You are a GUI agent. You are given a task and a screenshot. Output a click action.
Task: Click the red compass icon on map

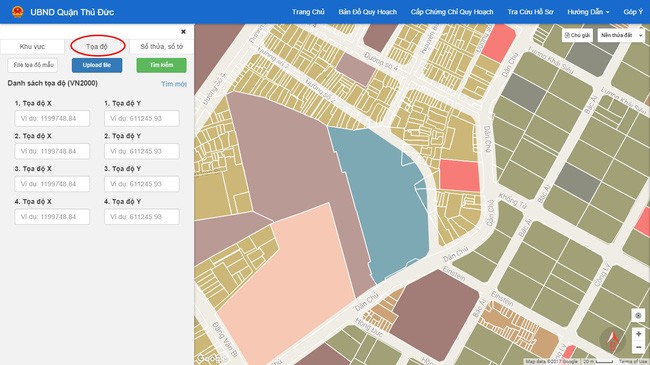click(612, 340)
